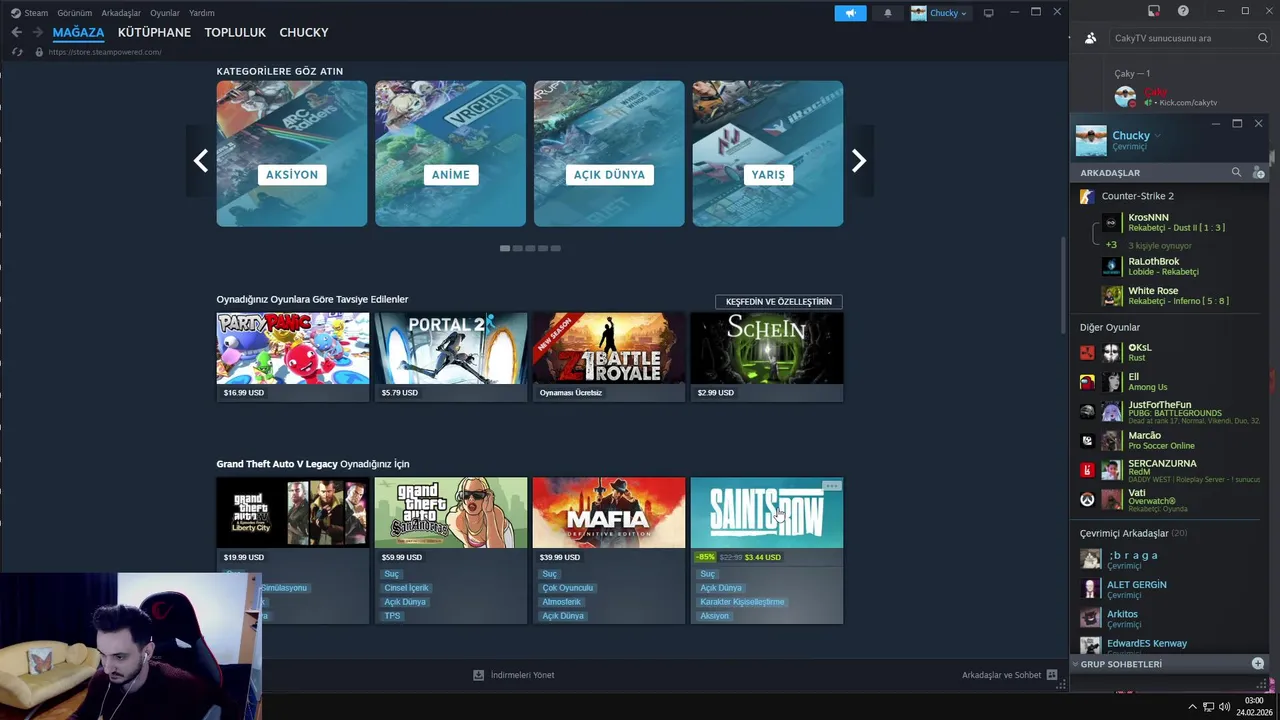The width and height of the screenshot is (1280, 720).
Task: Click the taskbar volume icon
Action: pyautogui.click(x=1225, y=707)
